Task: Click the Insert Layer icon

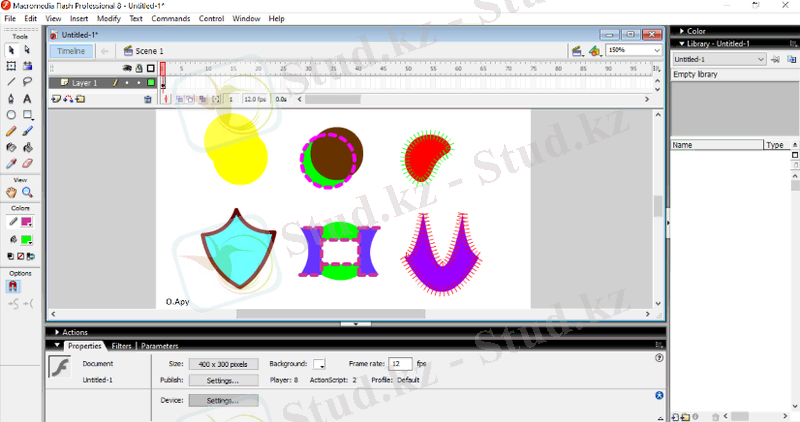Action: coord(56,99)
